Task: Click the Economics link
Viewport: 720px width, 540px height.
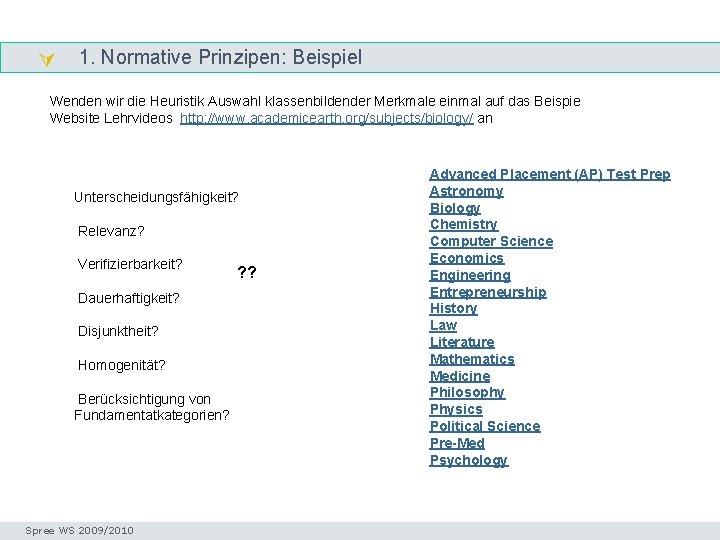Action: pyautogui.click(x=466, y=258)
